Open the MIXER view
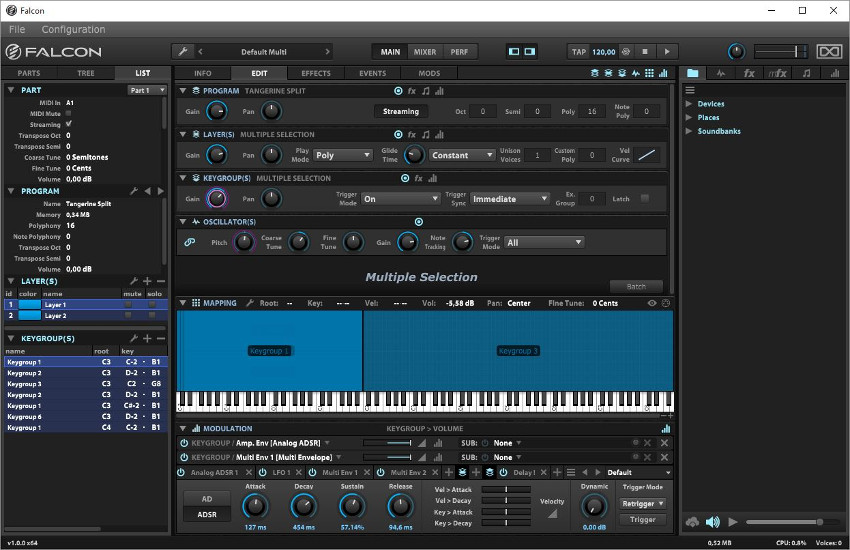This screenshot has height=550, width=850. click(x=425, y=51)
